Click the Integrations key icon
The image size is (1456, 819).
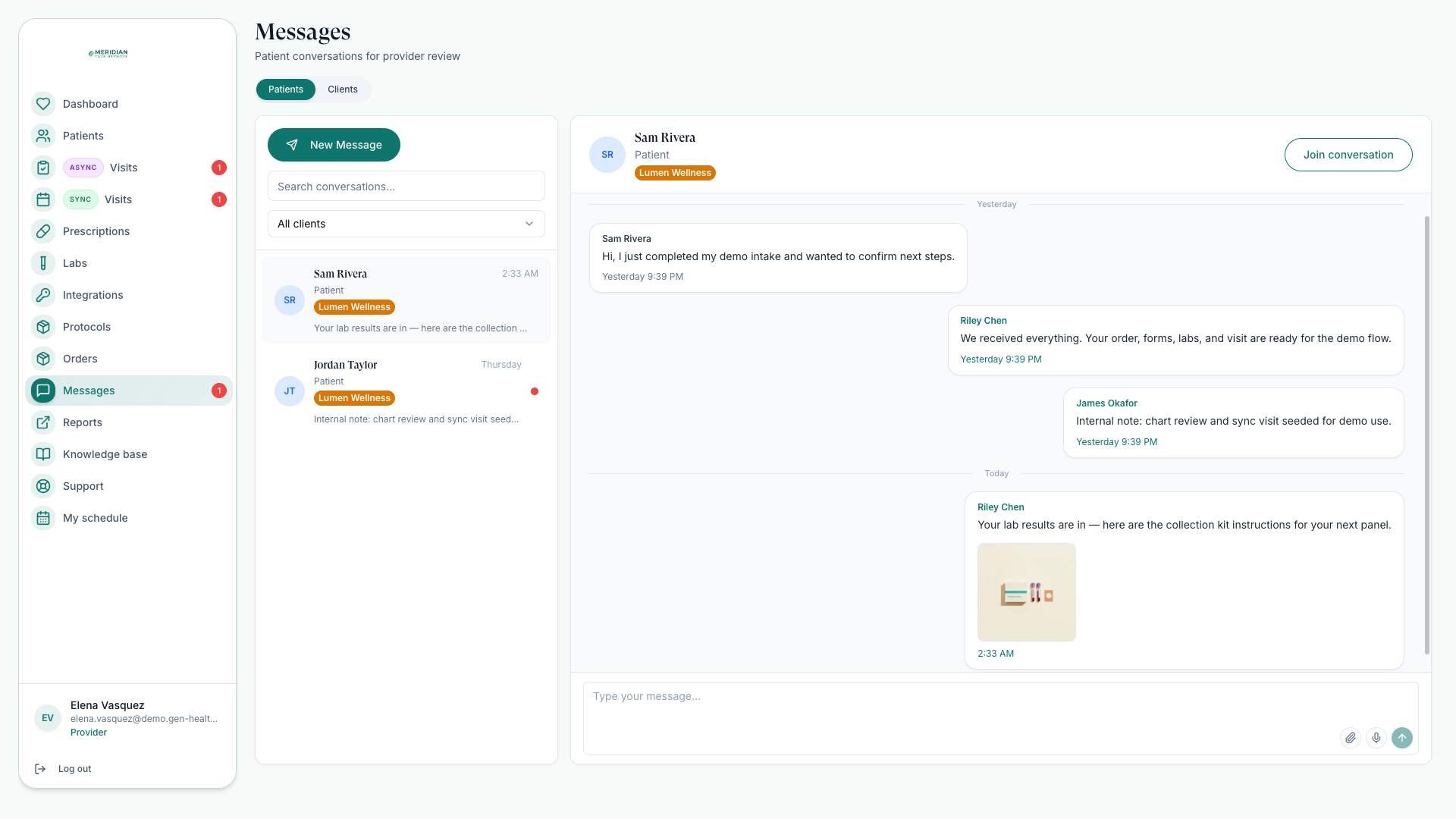click(x=43, y=295)
